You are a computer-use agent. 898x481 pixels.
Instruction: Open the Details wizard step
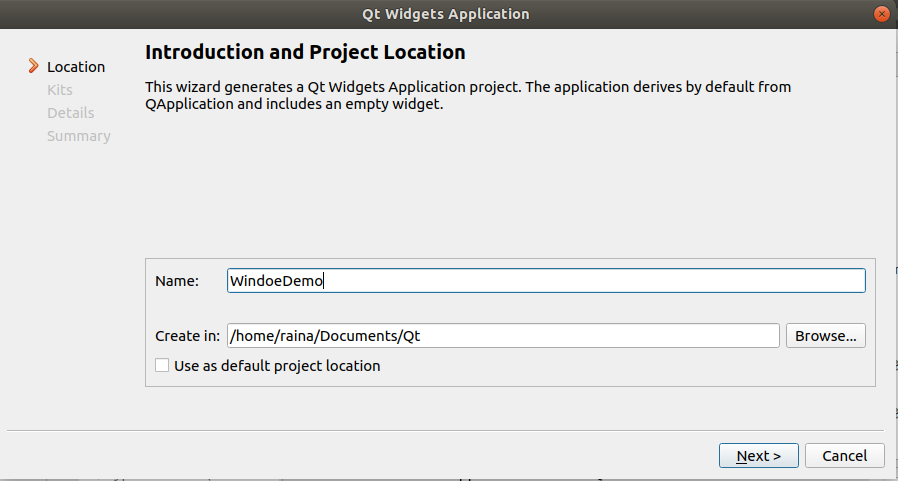(x=71, y=113)
